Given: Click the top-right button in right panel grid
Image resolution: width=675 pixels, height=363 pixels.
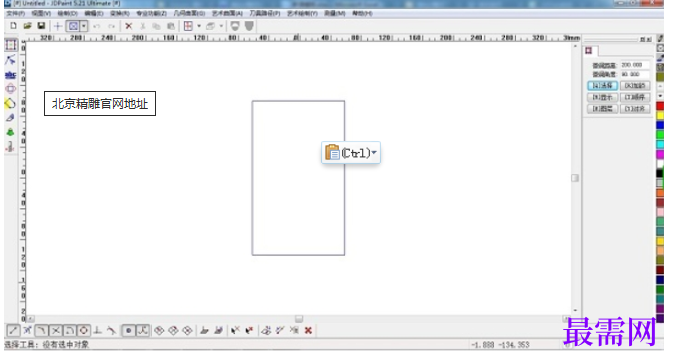Looking at the screenshot, I should click(x=635, y=86).
